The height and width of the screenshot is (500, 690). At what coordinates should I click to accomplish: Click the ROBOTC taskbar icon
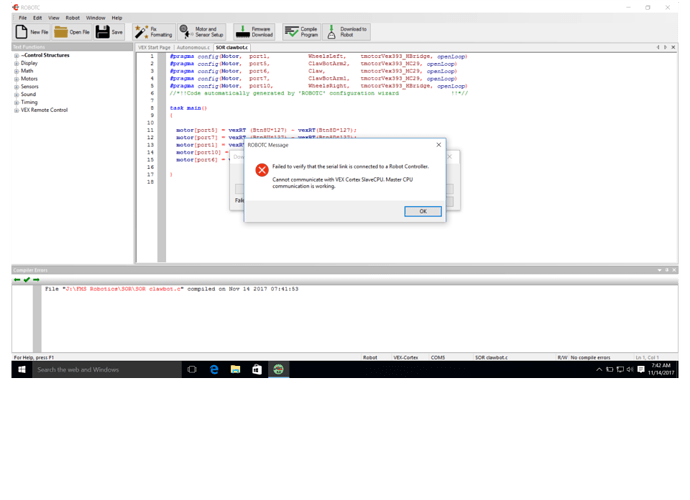point(278,370)
